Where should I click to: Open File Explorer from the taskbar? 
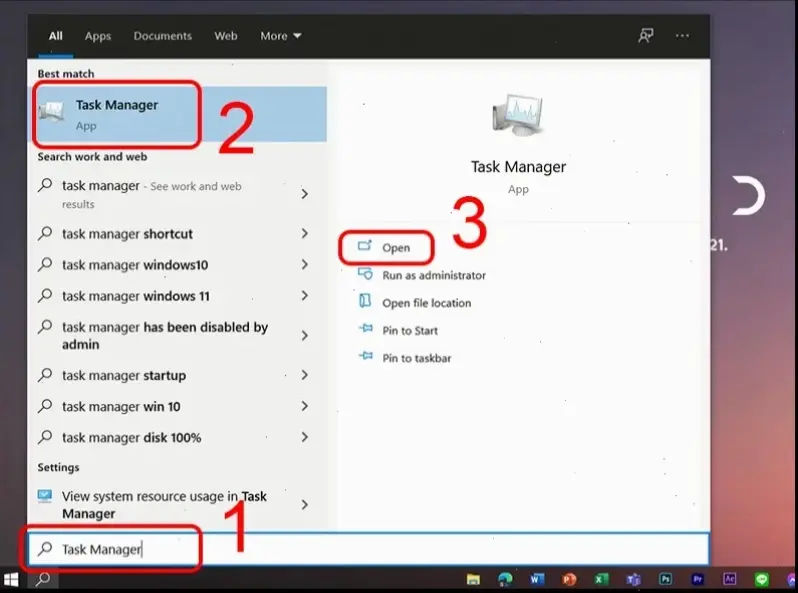(473, 579)
